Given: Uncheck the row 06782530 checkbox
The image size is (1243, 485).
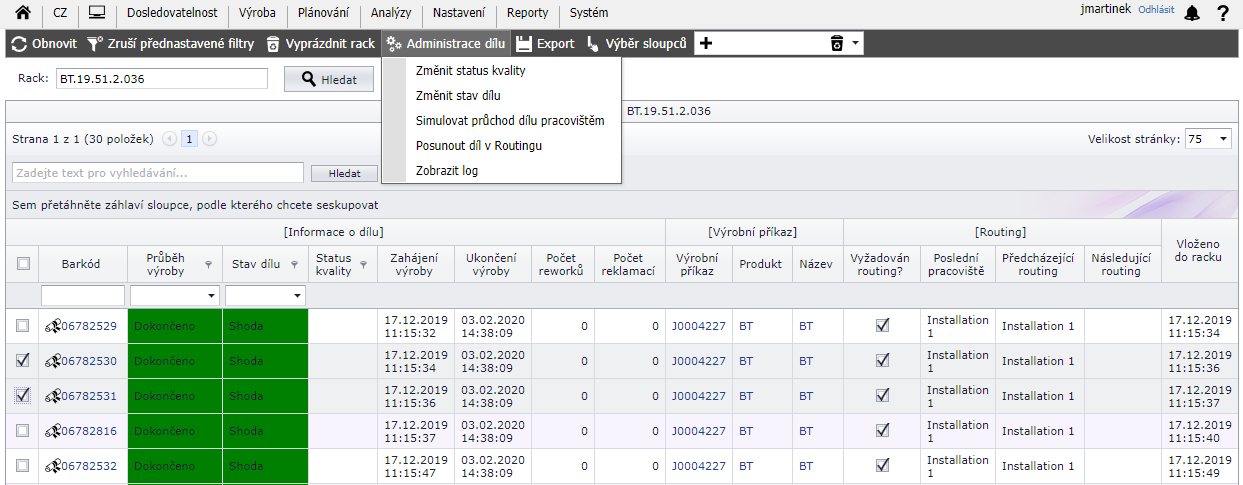Looking at the screenshot, I should [x=23, y=361].
